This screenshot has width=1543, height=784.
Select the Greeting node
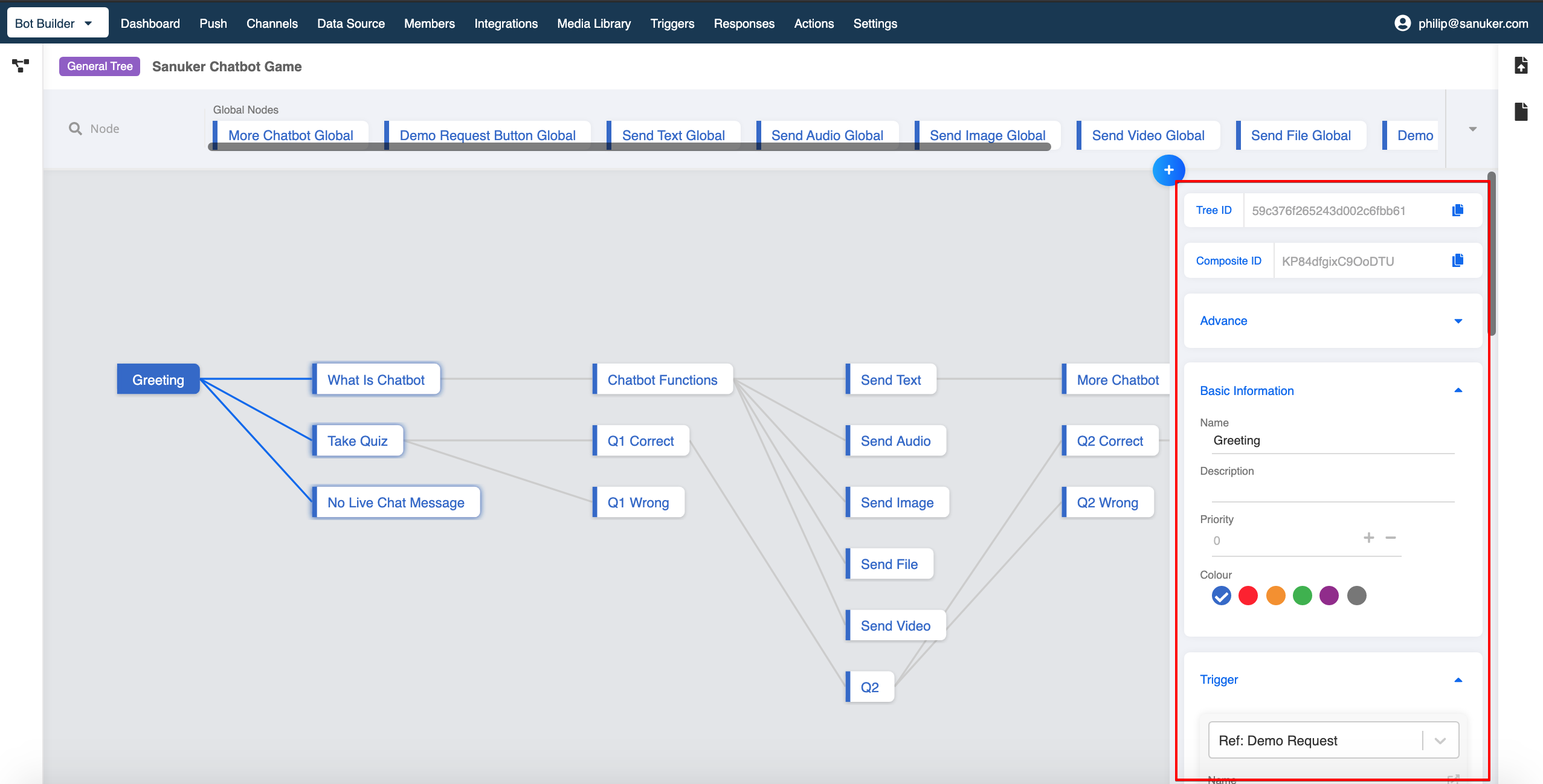pyautogui.click(x=158, y=379)
